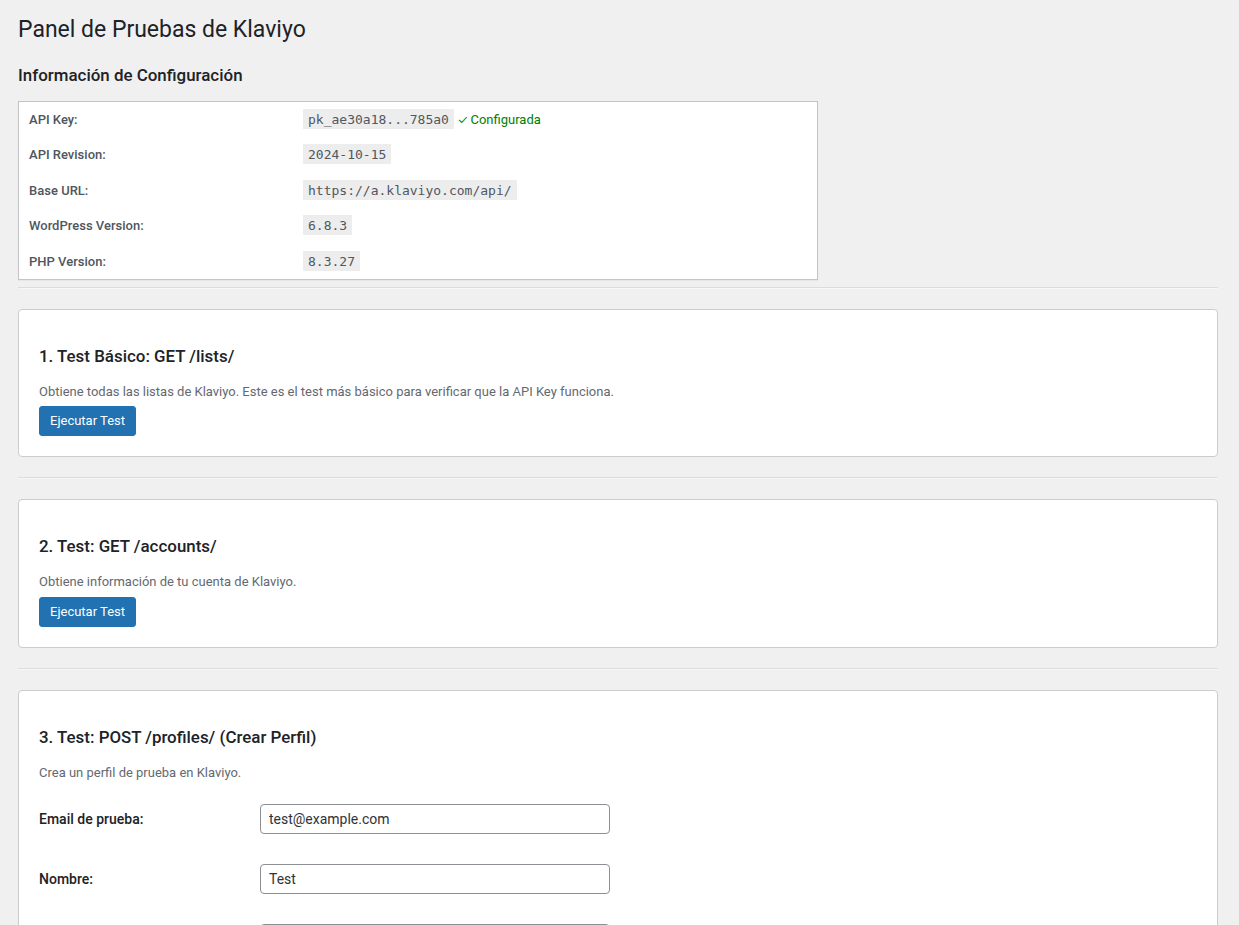Run the GET /accounts/ test

tap(87, 611)
